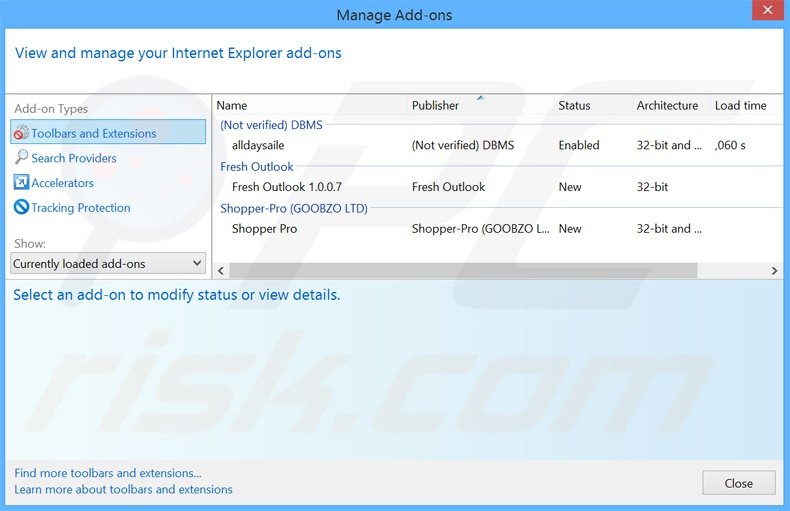Select the Shopper Pro add-on
The image size is (790, 511).
coord(264,229)
